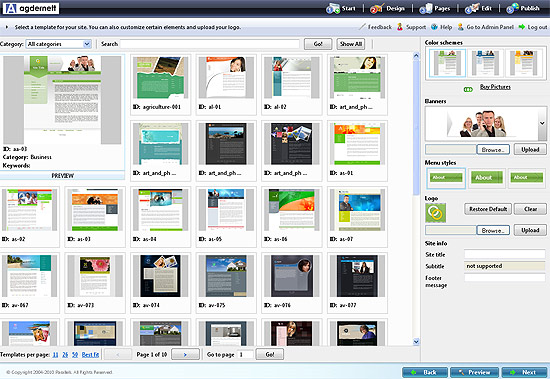Select template al-02 thumbnail

pyautogui.click(x=292, y=78)
